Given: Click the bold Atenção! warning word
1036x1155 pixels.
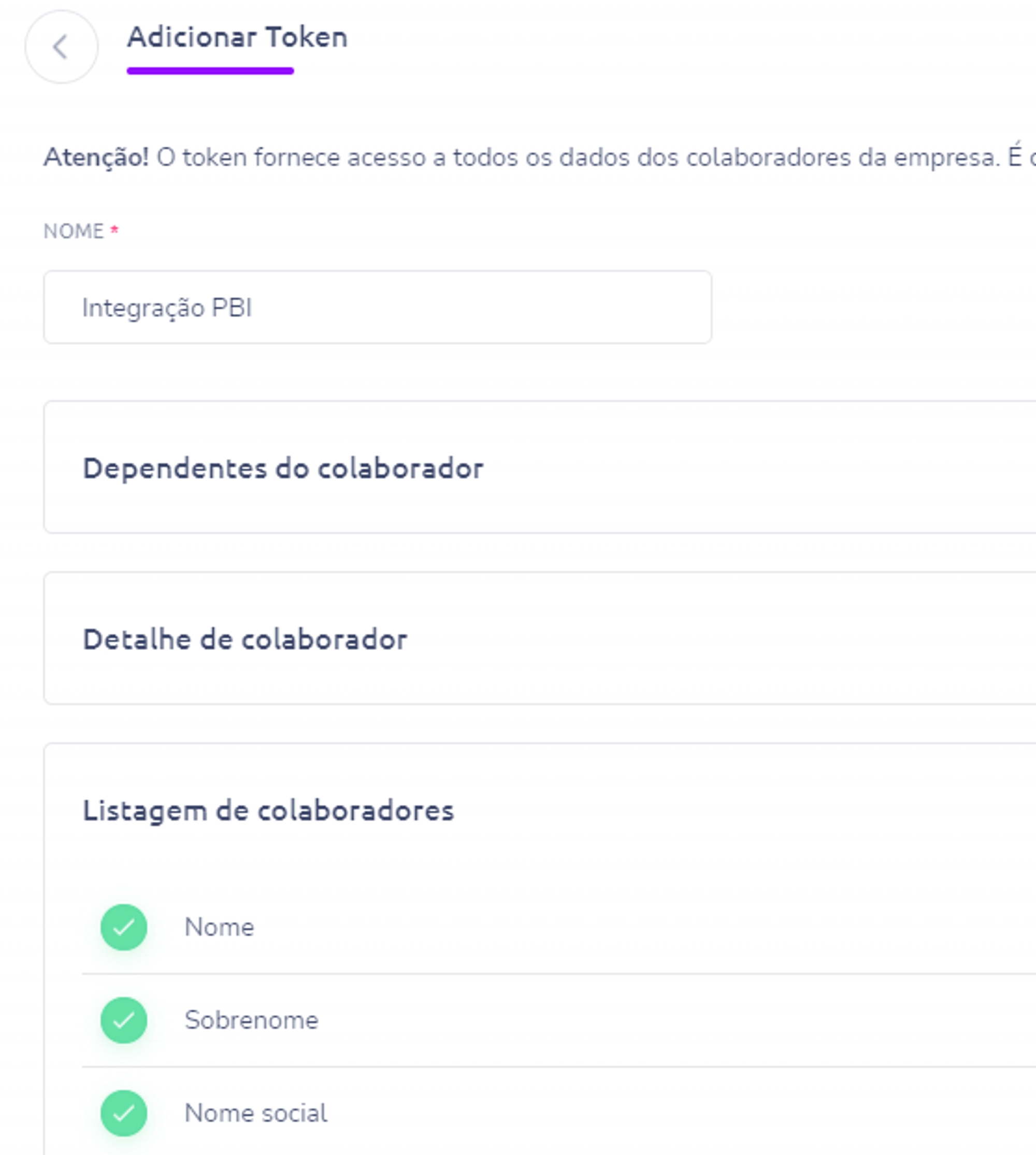Looking at the screenshot, I should 96,157.
